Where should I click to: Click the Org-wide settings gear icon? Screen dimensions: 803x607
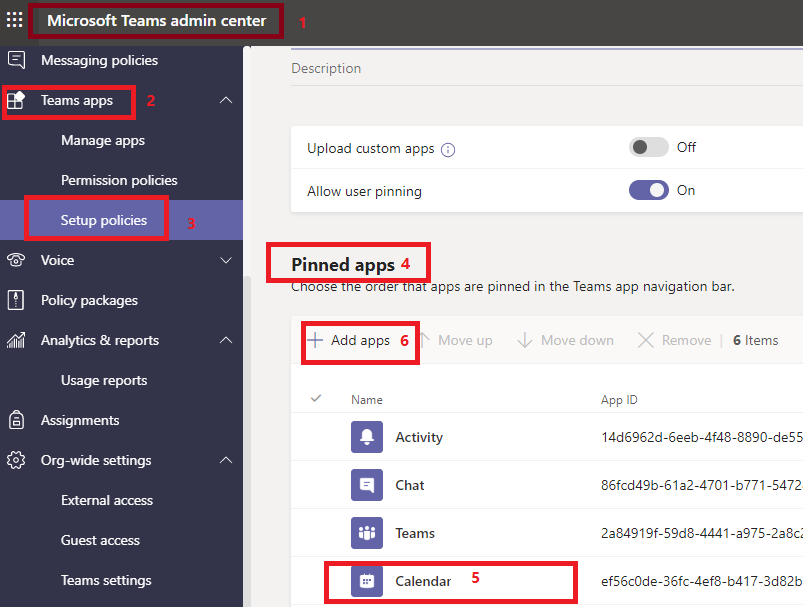(16, 460)
